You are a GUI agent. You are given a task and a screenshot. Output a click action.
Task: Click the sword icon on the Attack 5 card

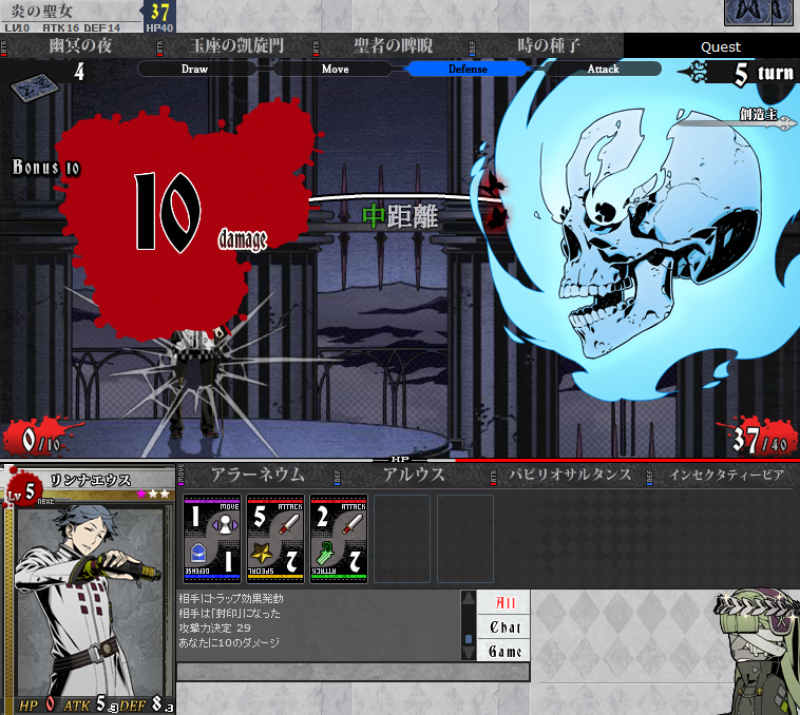coord(290,525)
